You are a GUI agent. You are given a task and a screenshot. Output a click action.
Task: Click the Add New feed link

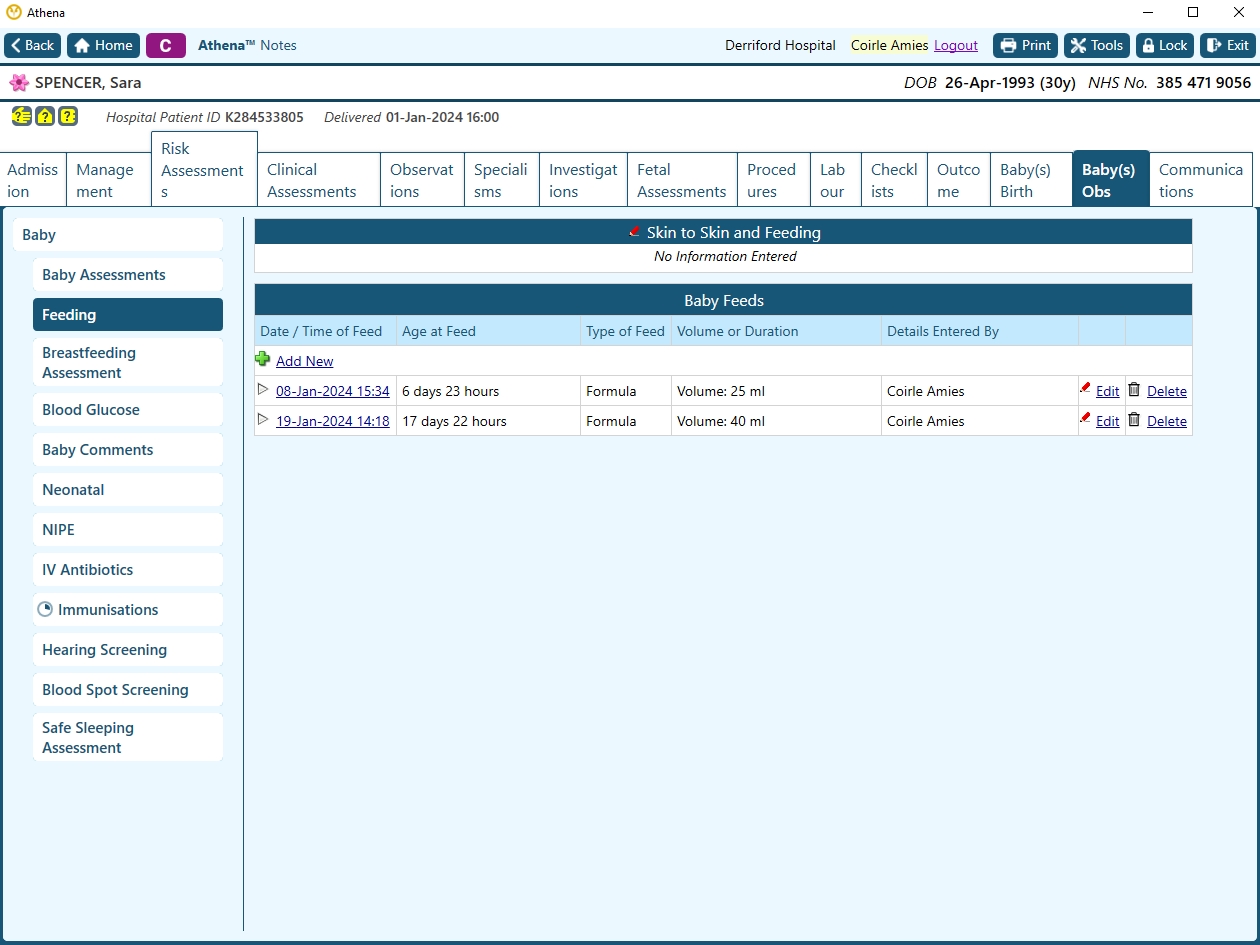pyautogui.click(x=305, y=361)
